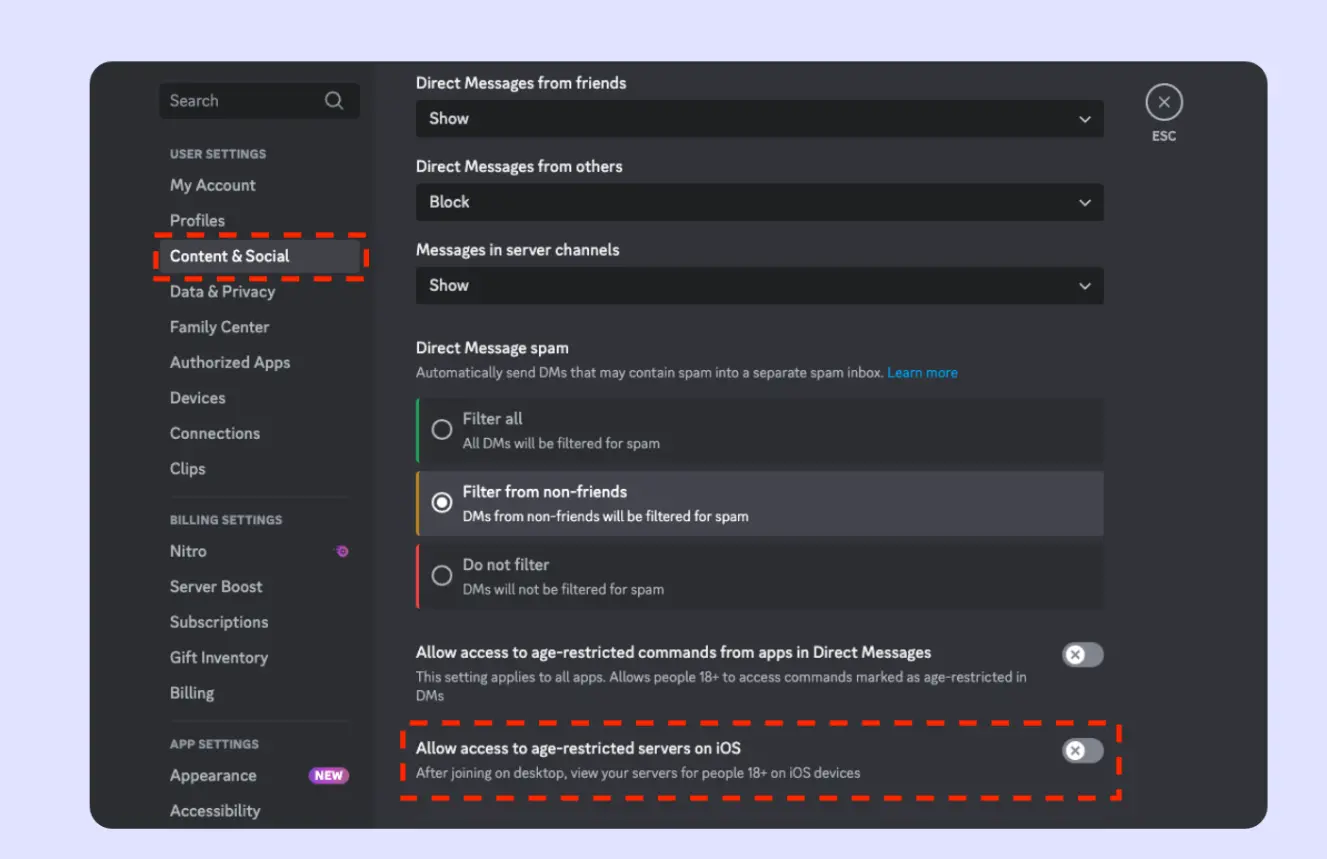This screenshot has width=1327, height=859.
Task: Open My Account settings
Action: pos(213,185)
